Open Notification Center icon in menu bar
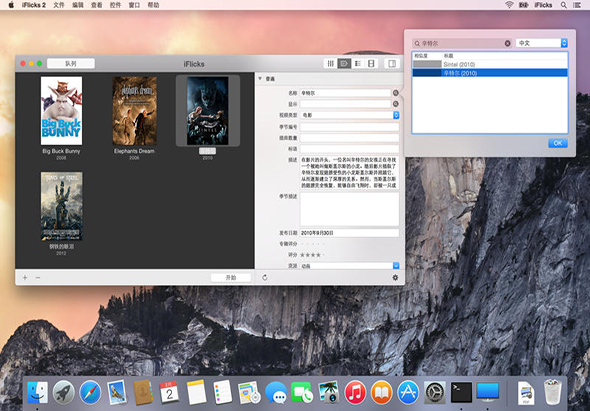590x411 pixels. coord(576,5)
